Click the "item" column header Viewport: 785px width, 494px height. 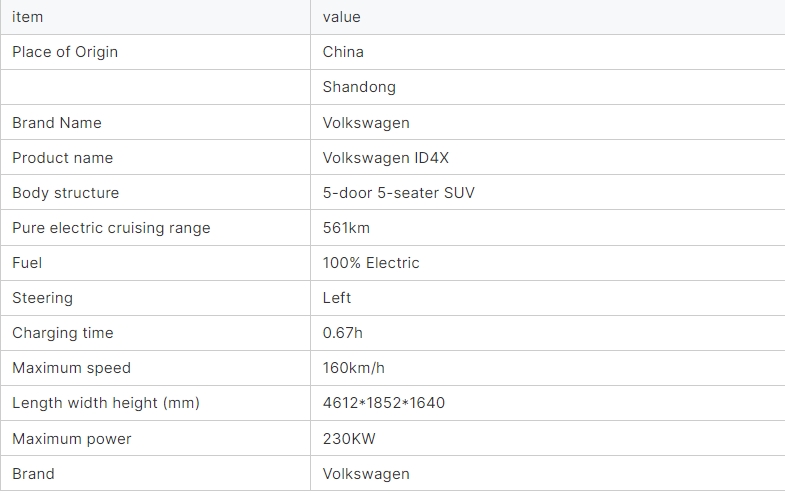point(27,17)
